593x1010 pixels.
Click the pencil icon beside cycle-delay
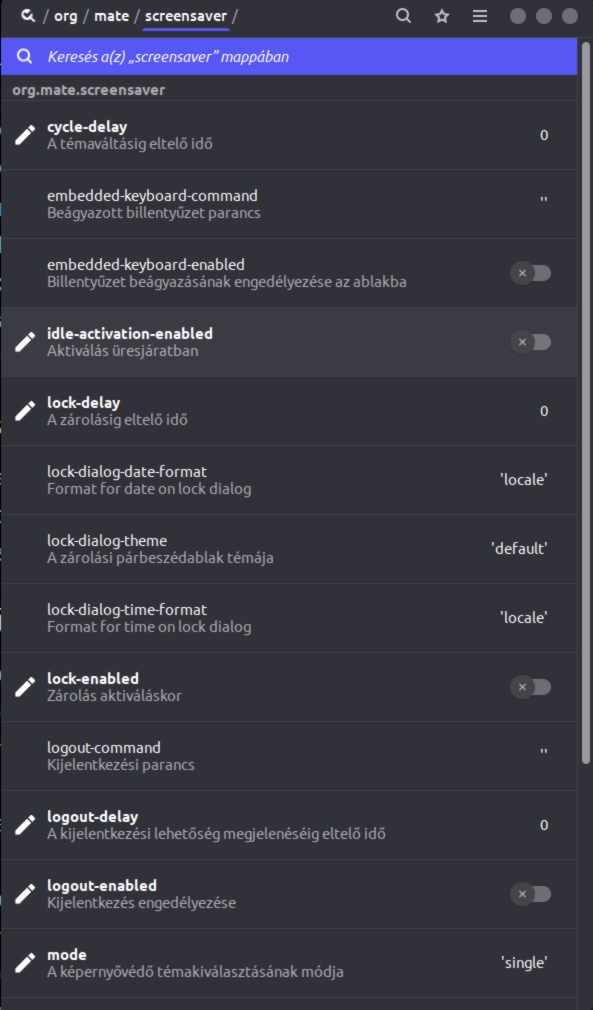(26, 134)
